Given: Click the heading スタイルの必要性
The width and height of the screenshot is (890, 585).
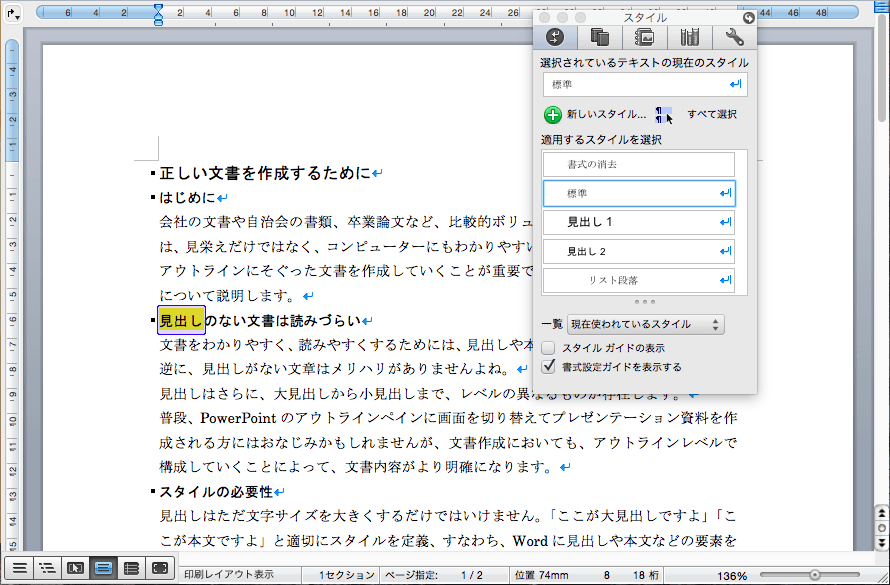Looking at the screenshot, I should coord(216,491).
